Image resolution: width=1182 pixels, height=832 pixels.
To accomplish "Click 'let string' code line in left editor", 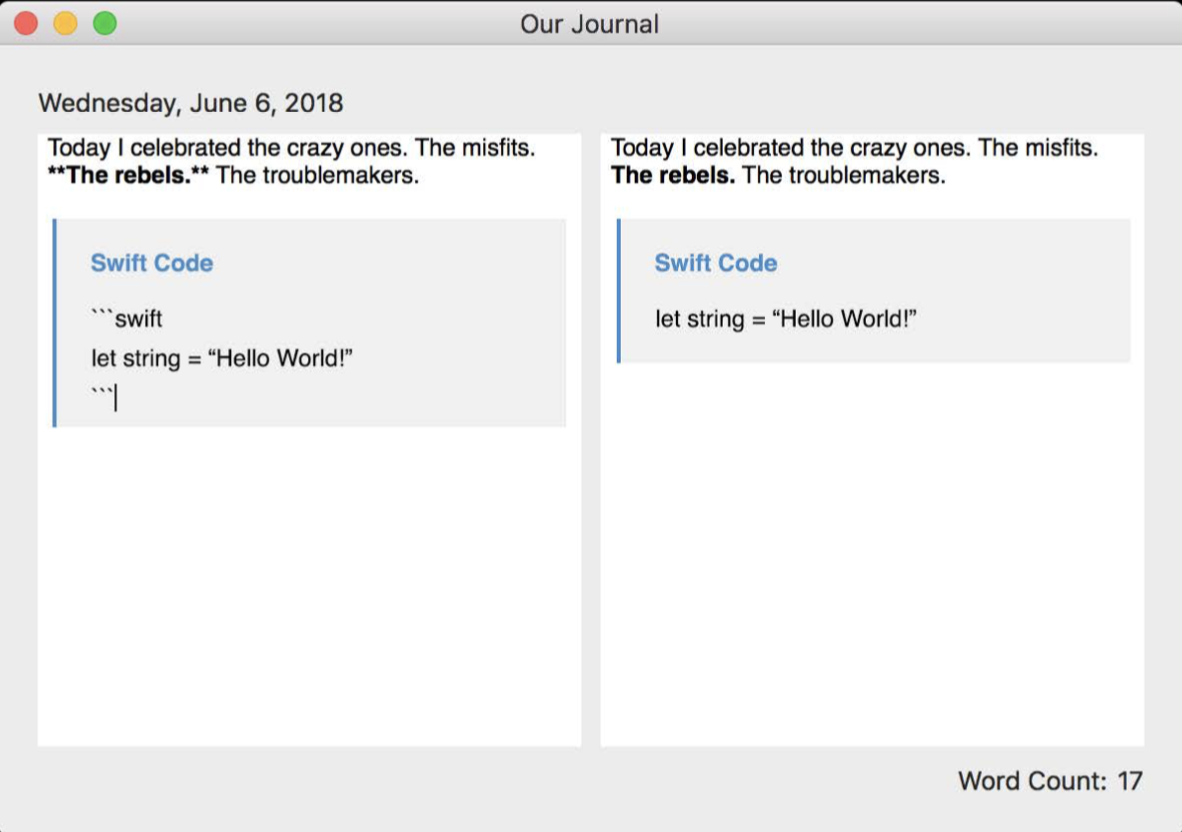I will 222,358.
